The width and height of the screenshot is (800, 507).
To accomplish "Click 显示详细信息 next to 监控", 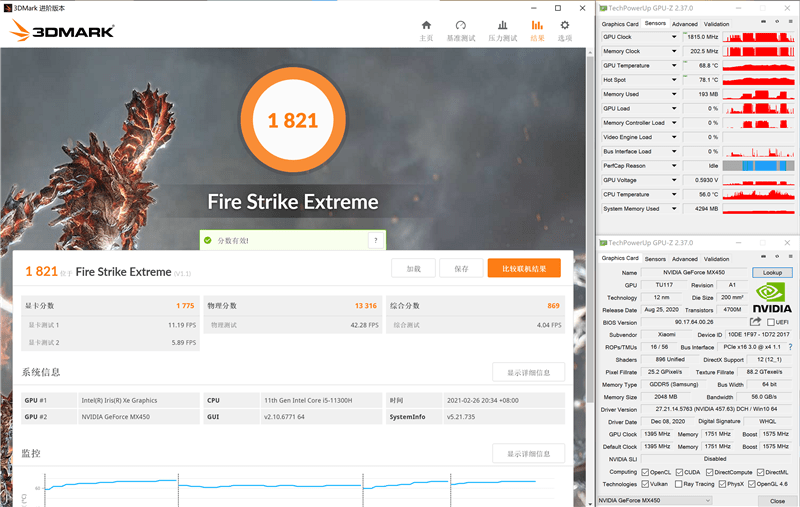I will 529,453.
